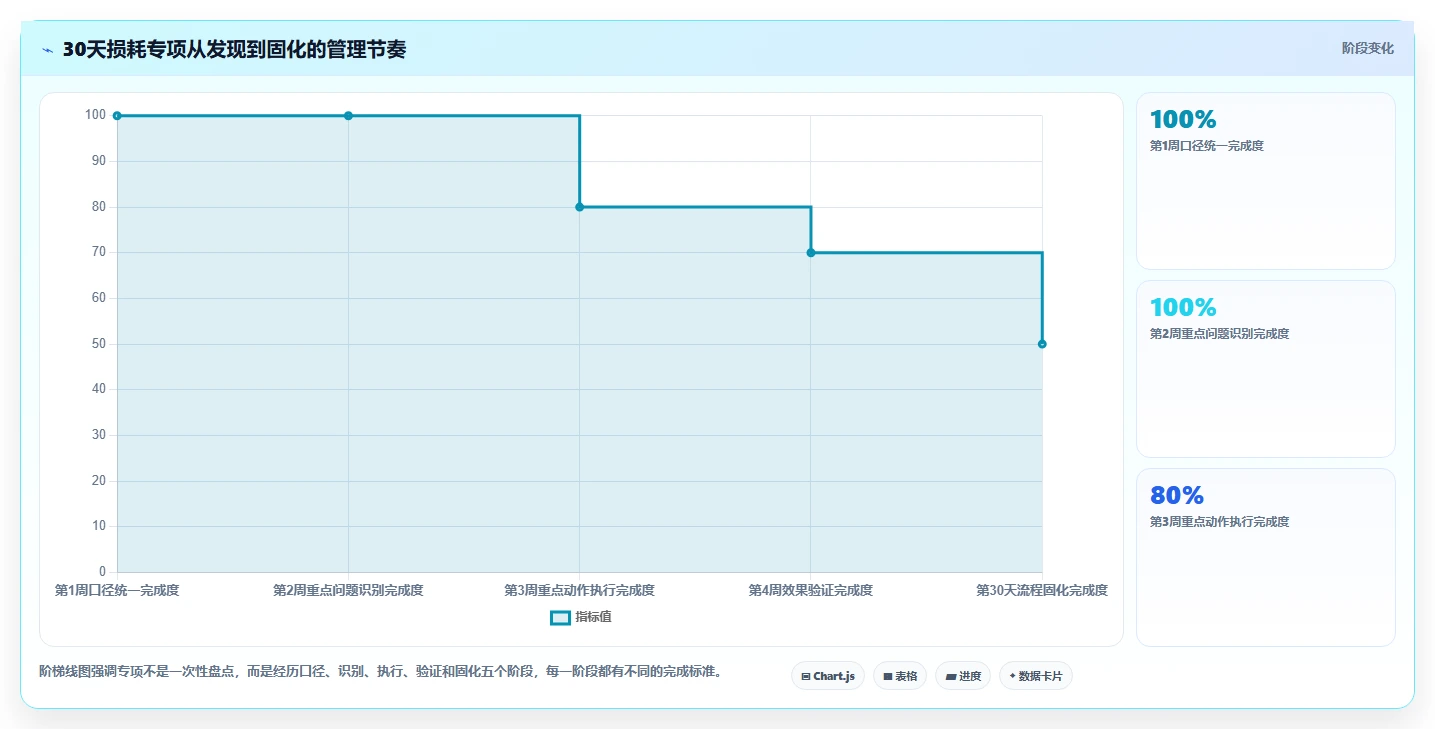Select the 80 data point at 第3周
This screenshot has height=729, width=1435.
click(579, 207)
